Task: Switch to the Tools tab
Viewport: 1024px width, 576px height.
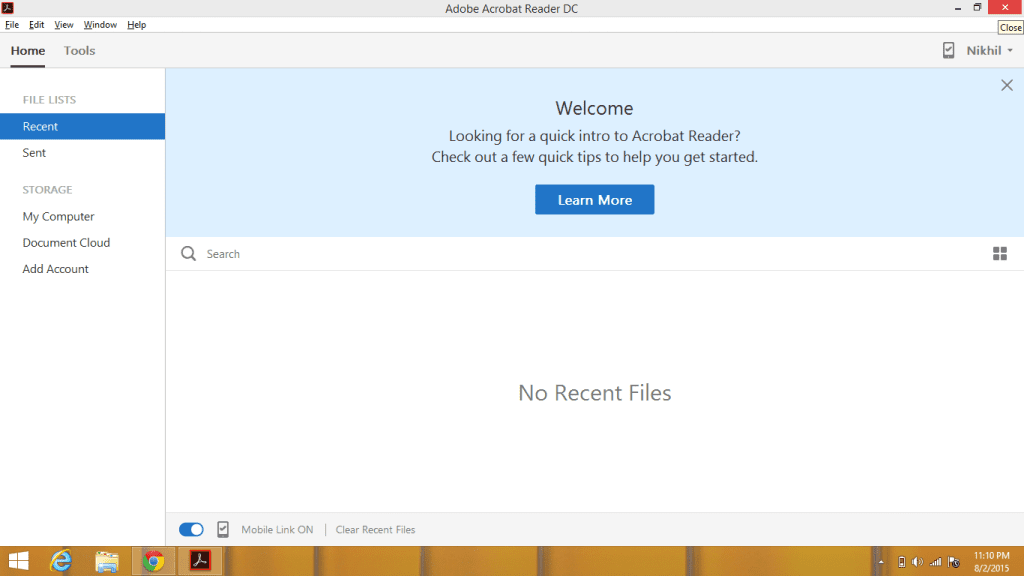Action: (x=79, y=50)
